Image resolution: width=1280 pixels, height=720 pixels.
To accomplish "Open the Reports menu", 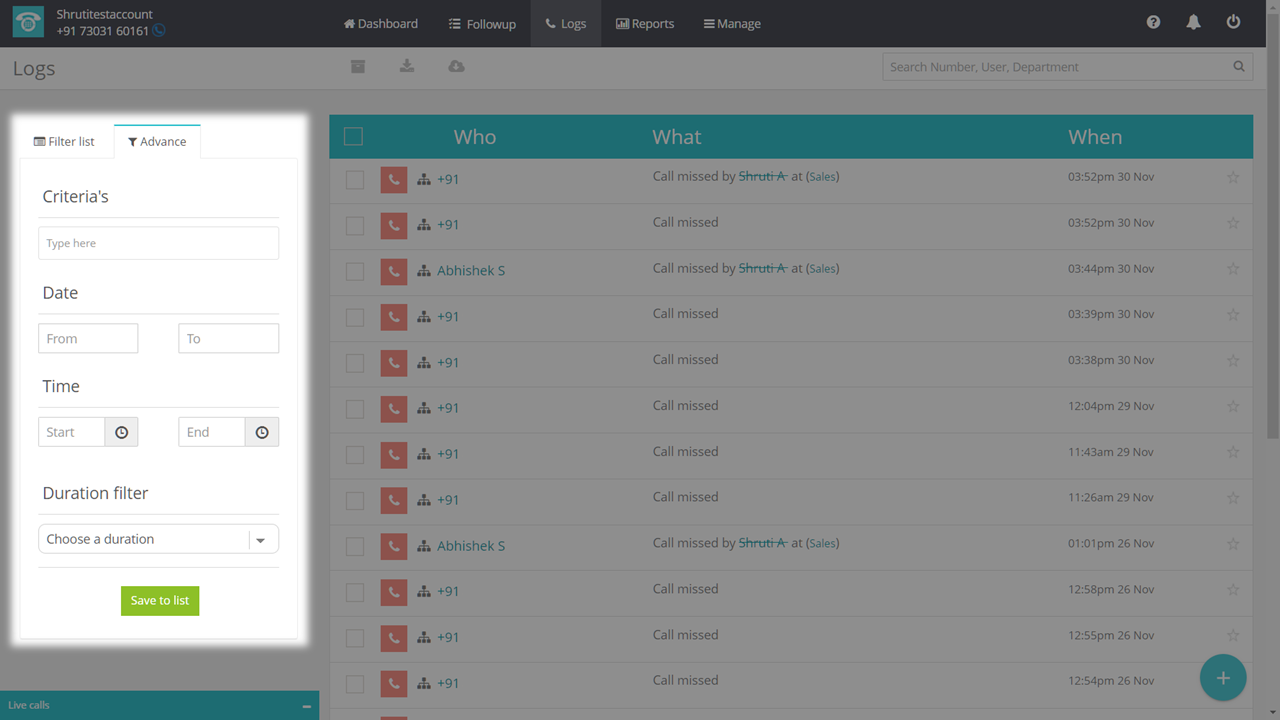I will (x=645, y=23).
